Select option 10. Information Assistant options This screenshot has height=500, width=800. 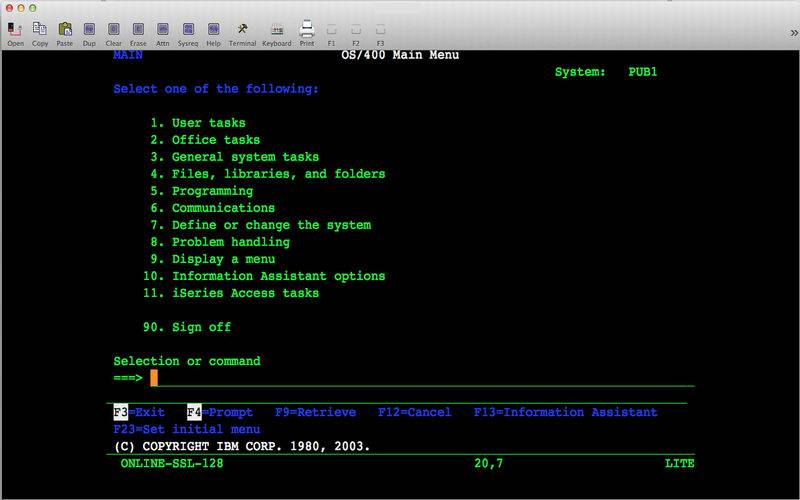(264, 276)
